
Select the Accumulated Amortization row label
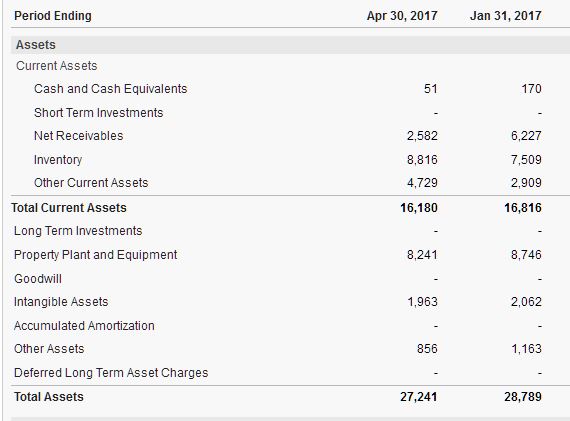click(84, 326)
